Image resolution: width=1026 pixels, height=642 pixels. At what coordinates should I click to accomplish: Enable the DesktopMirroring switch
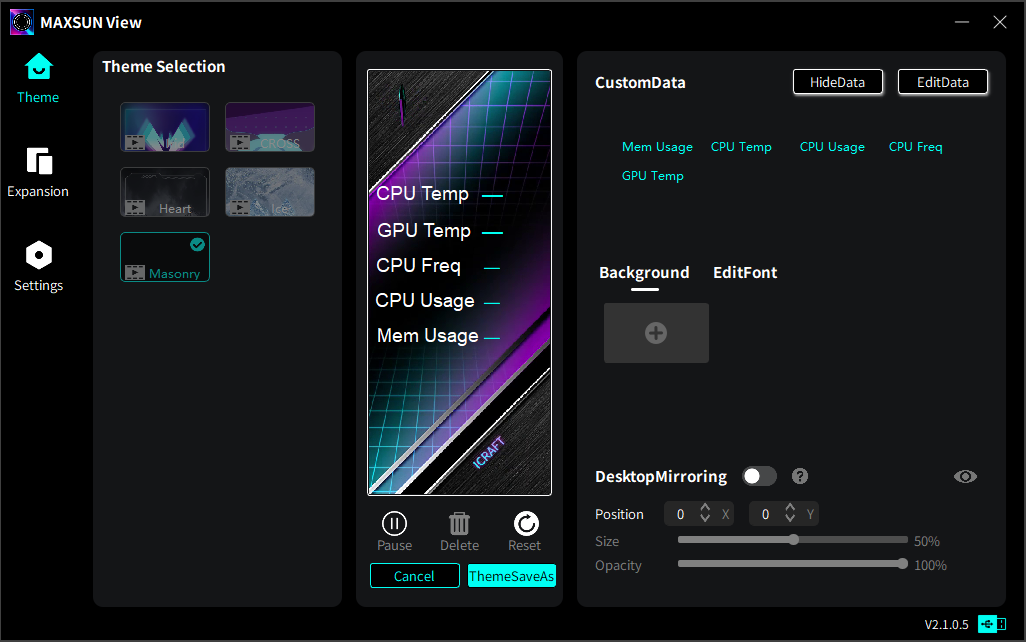tap(759, 476)
